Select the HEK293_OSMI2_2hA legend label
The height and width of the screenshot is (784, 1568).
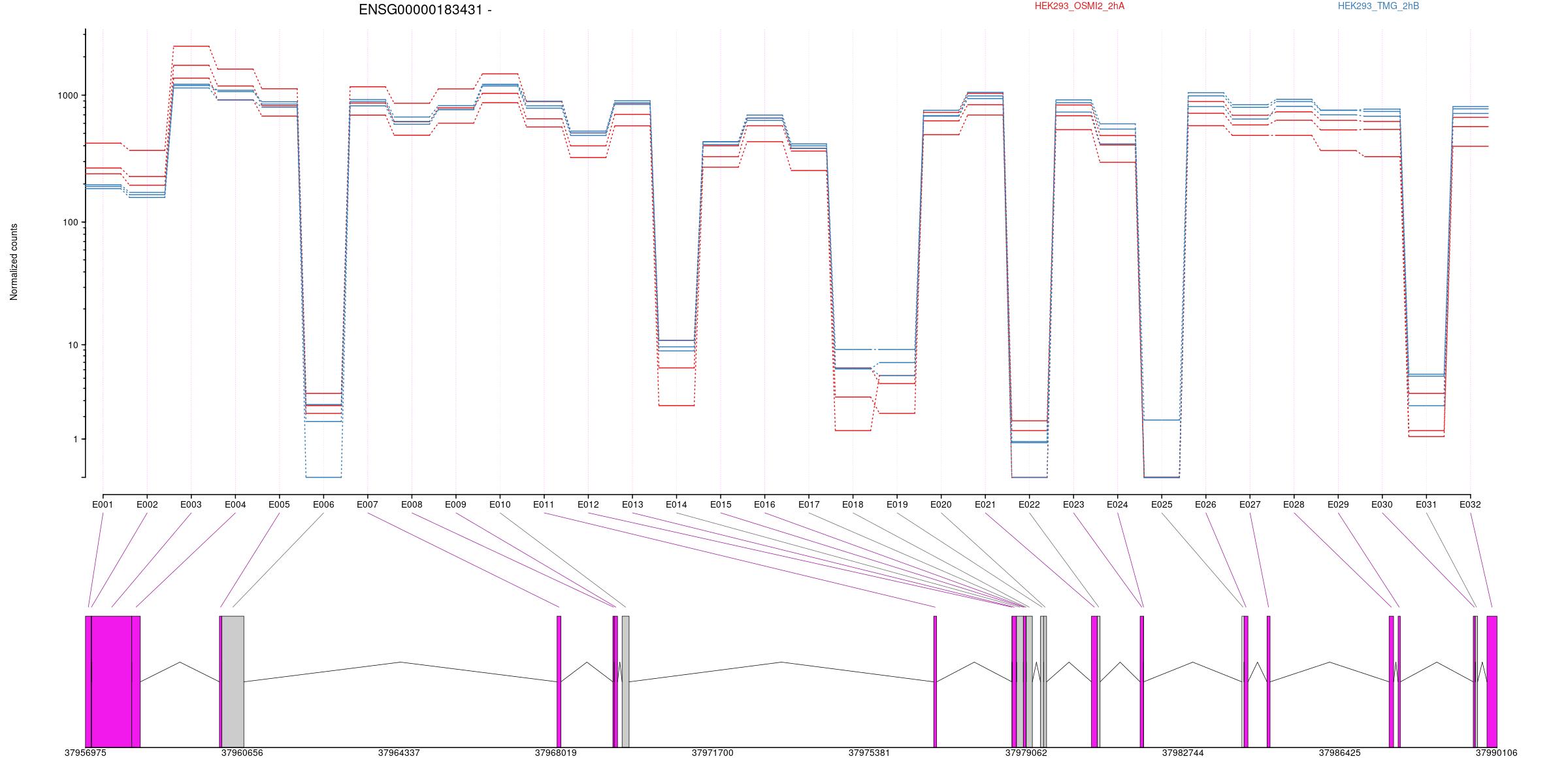(1079, 6)
